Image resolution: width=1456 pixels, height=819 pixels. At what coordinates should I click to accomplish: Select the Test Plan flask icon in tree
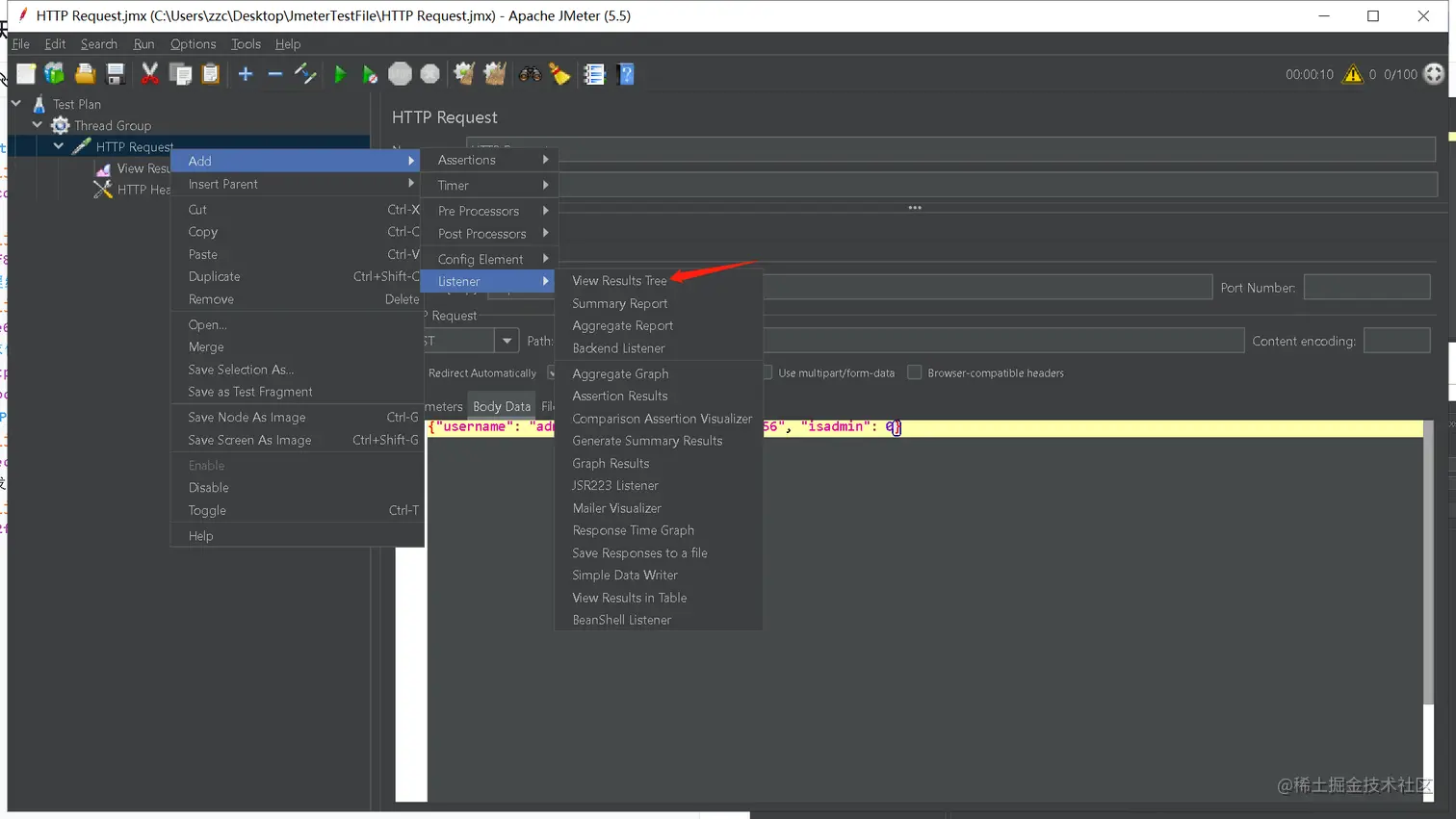(39, 104)
